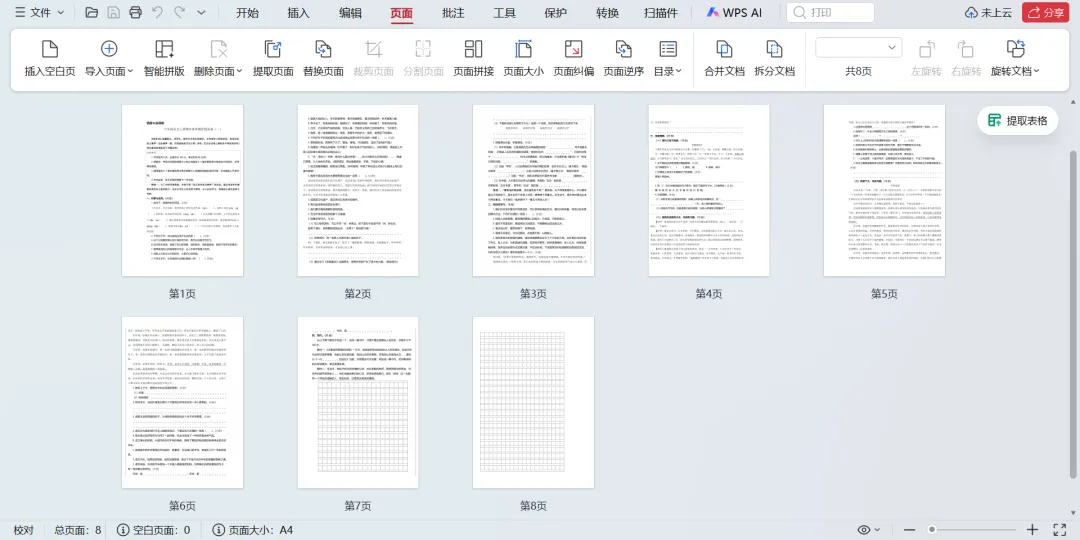Switch to the Start (开始) tab

[247, 13]
